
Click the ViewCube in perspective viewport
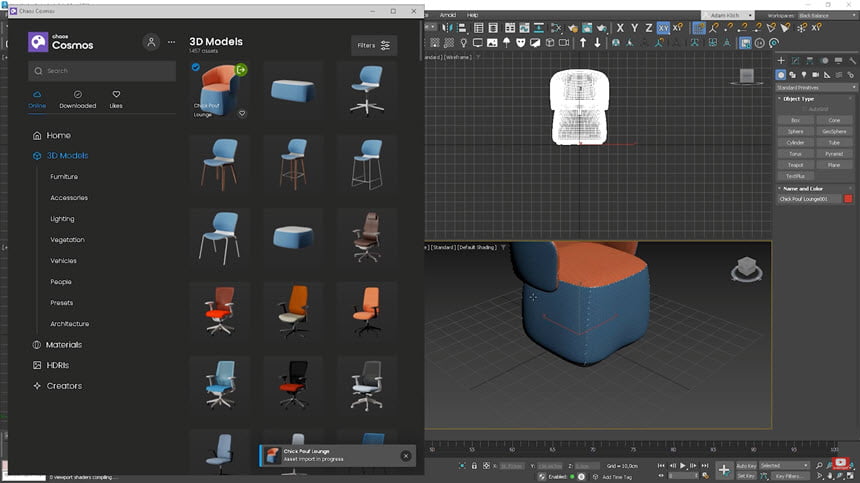746,269
